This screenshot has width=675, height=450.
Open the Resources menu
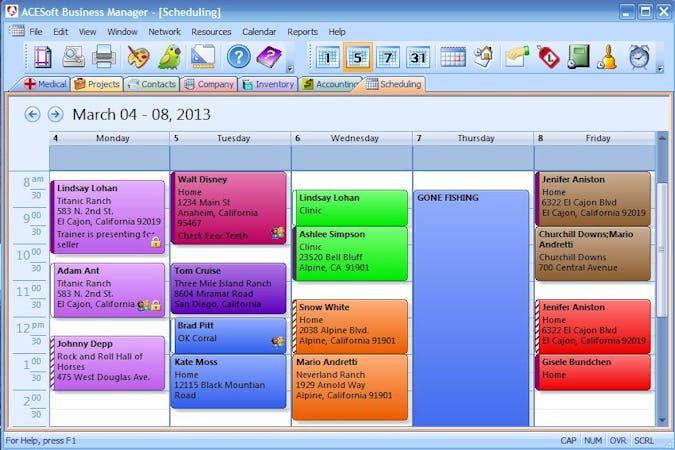tap(211, 32)
